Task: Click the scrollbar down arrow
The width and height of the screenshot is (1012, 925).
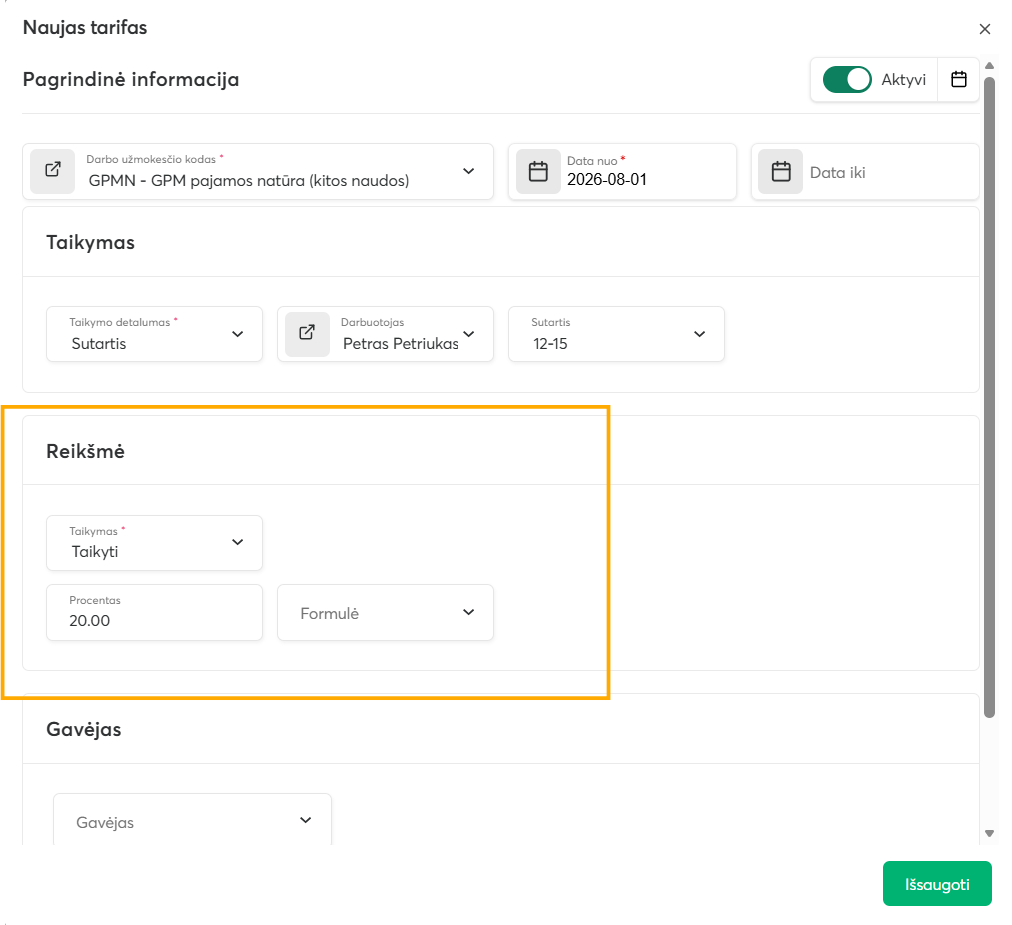Action: click(989, 833)
